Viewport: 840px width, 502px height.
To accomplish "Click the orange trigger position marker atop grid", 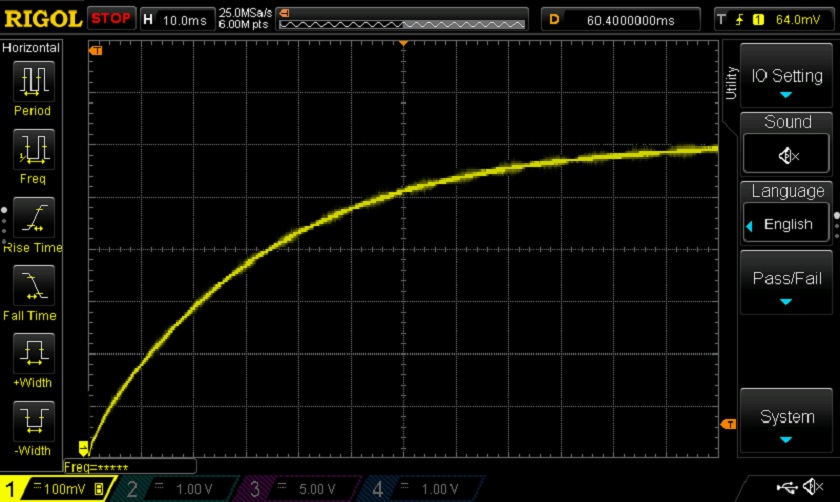I will [x=403, y=44].
